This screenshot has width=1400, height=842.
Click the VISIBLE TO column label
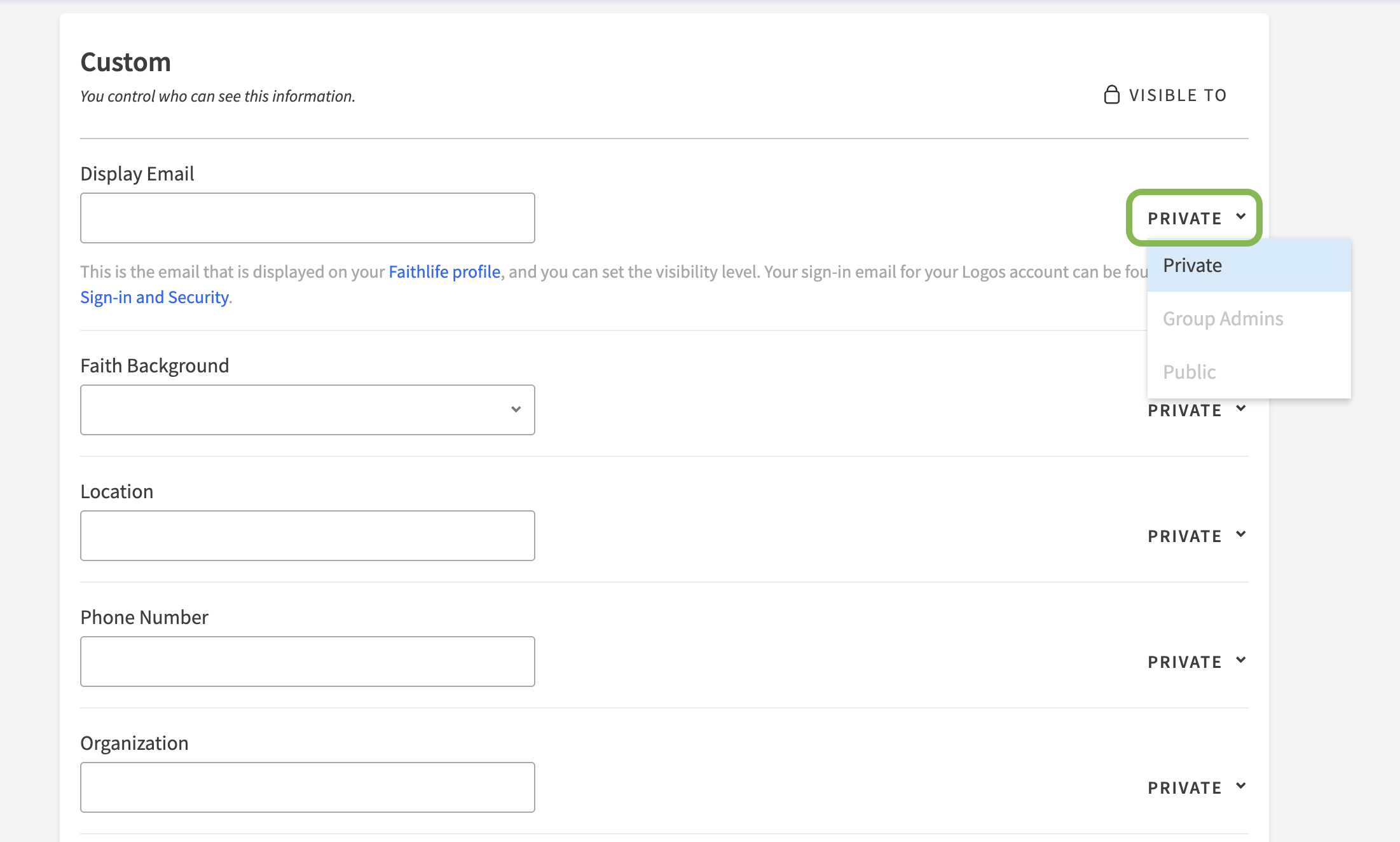coord(1177,95)
